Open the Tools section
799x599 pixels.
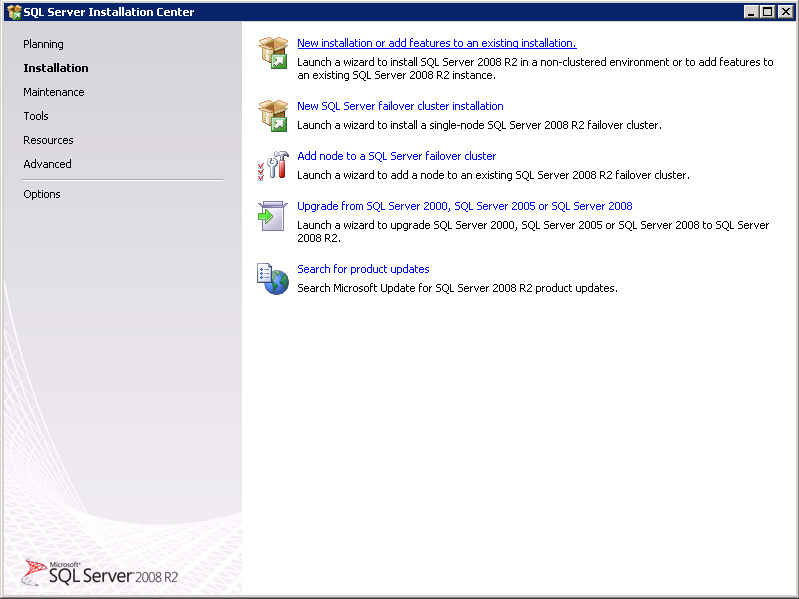[36, 116]
